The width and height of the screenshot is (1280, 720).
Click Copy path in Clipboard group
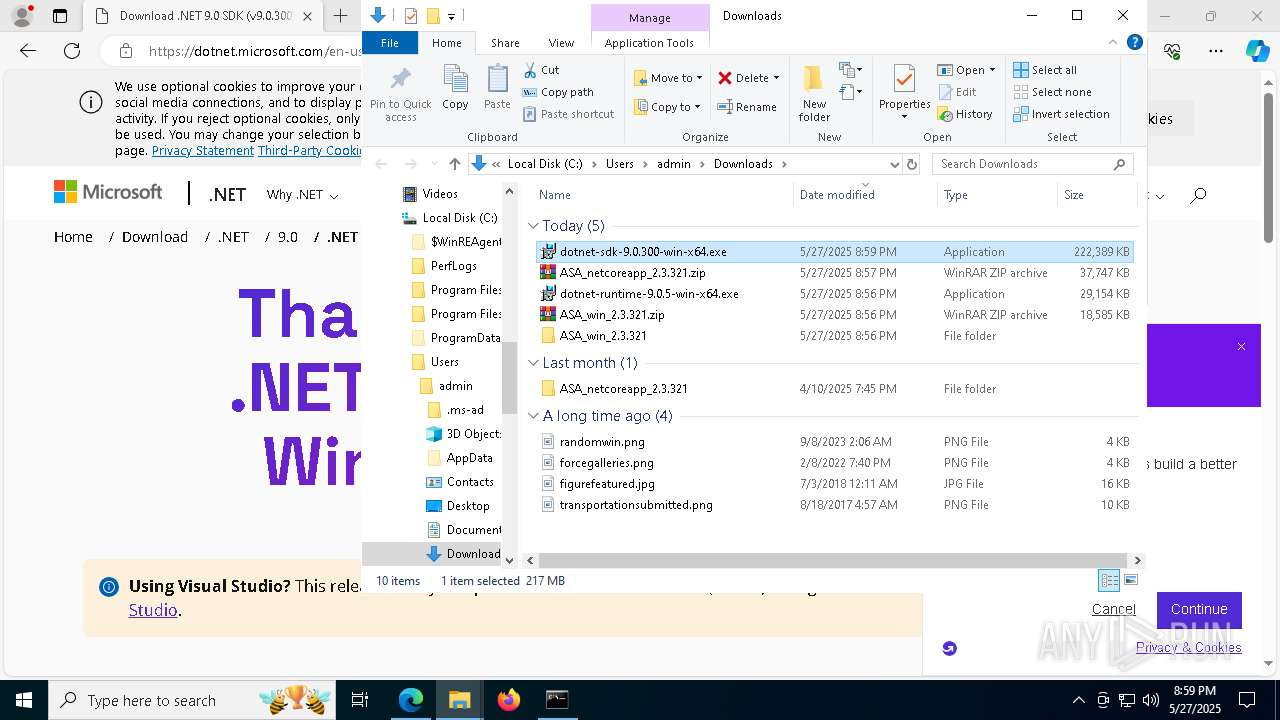558,92
